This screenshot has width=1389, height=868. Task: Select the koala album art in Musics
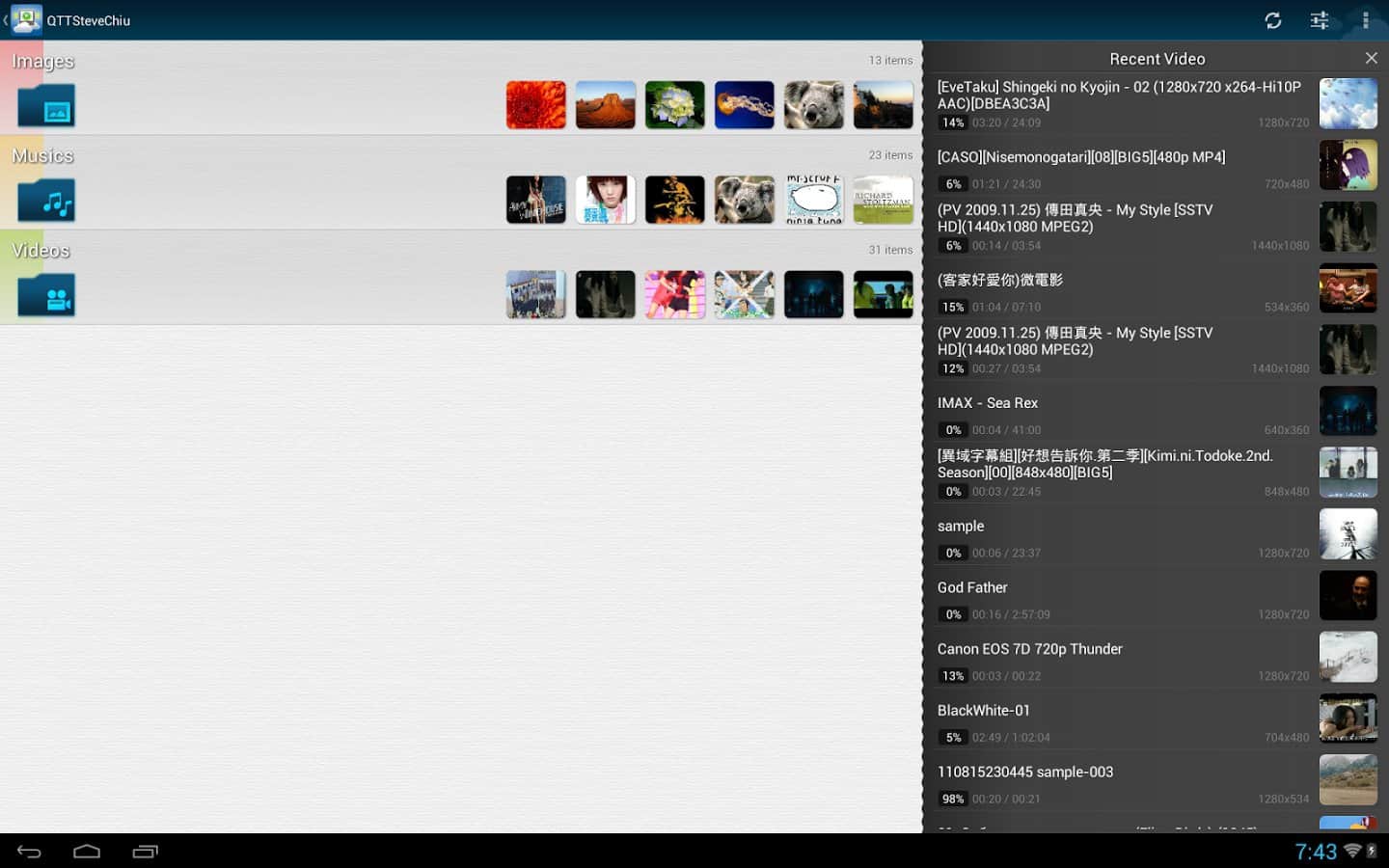tap(745, 200)
